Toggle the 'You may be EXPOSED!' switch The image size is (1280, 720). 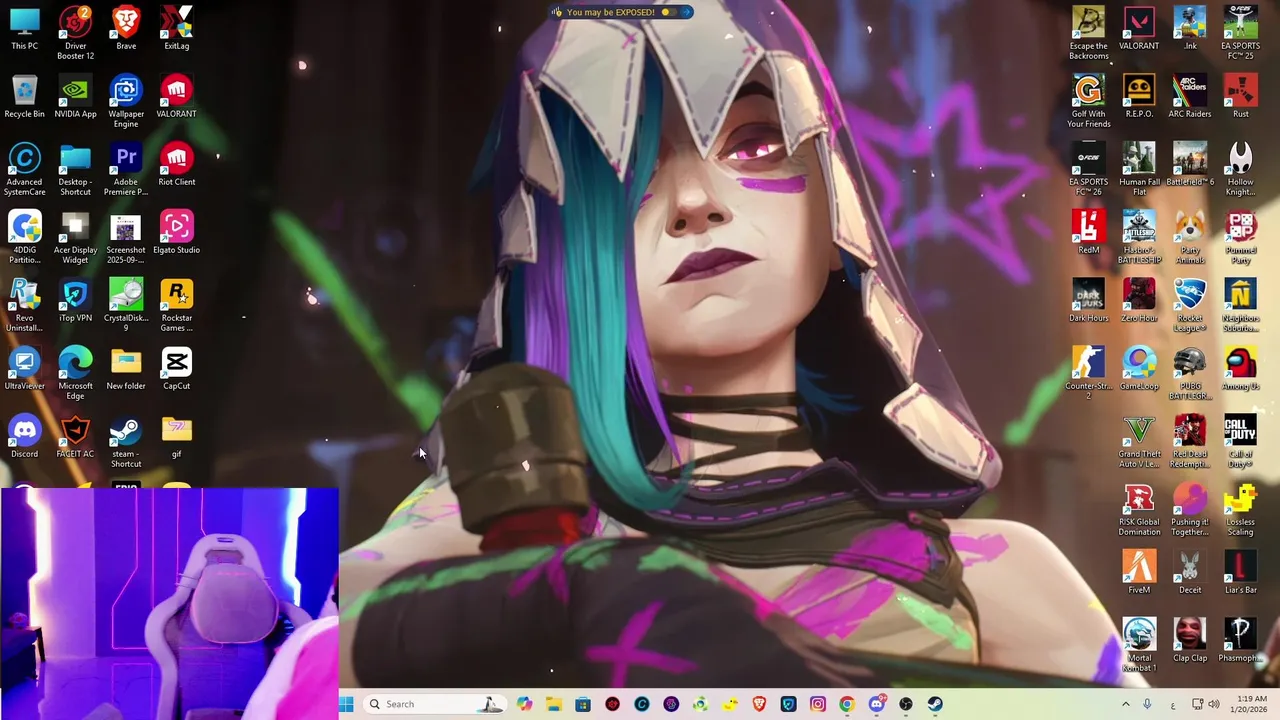670,12
